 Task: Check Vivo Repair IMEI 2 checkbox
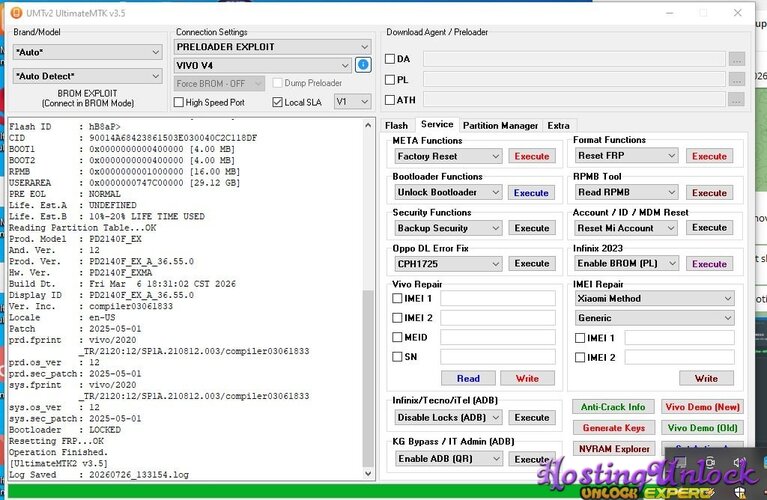[x=397, y=318]
